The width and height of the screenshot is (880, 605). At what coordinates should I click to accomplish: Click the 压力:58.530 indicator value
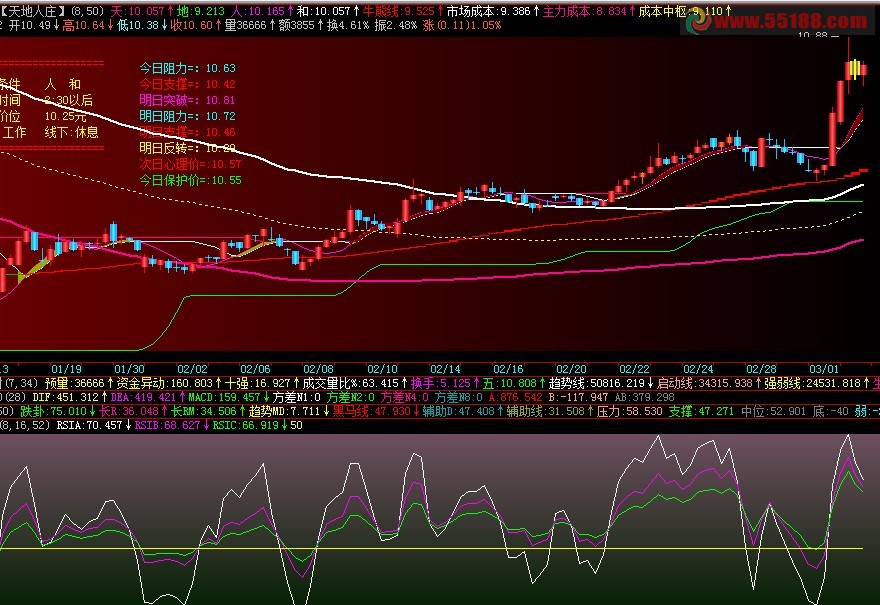[x=629, y=411]
